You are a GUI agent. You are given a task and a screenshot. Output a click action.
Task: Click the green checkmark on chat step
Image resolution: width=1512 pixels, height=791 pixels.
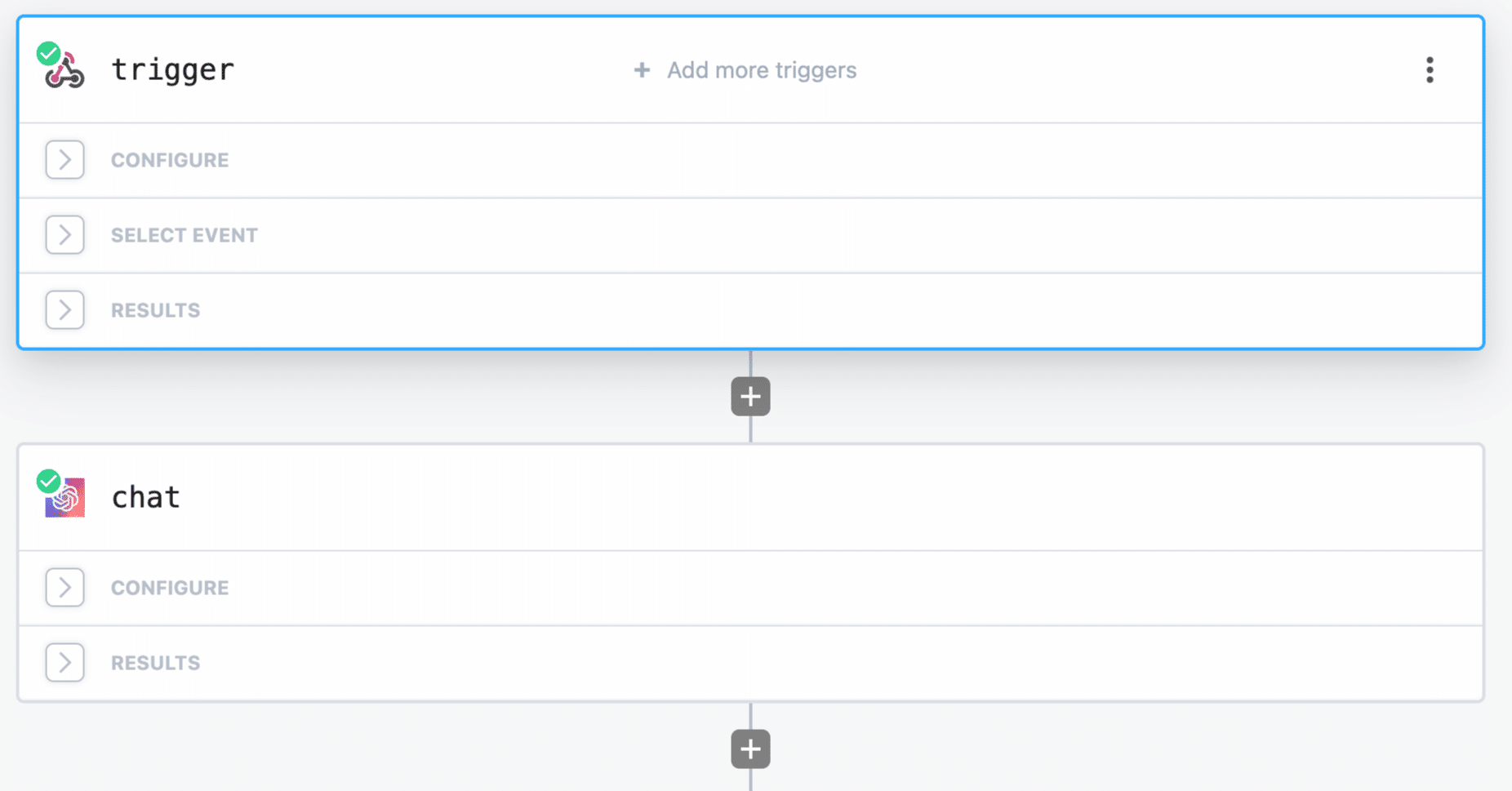point(48,482)
